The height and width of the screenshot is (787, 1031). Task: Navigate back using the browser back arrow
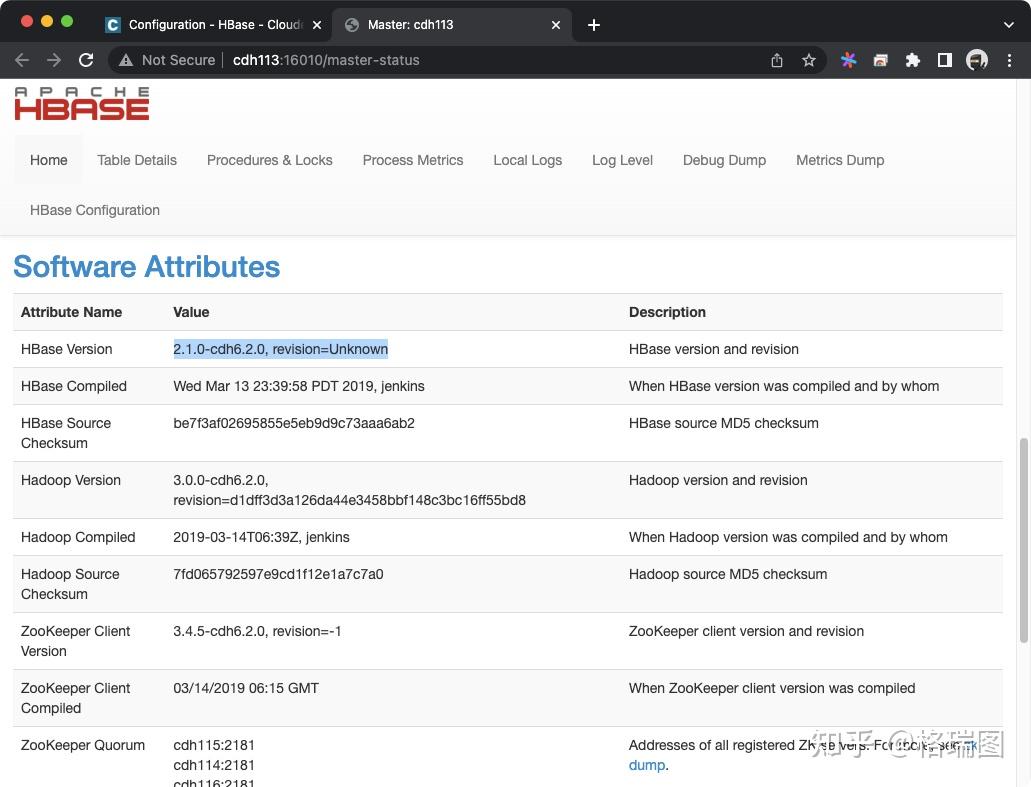(x=22, y=60)
